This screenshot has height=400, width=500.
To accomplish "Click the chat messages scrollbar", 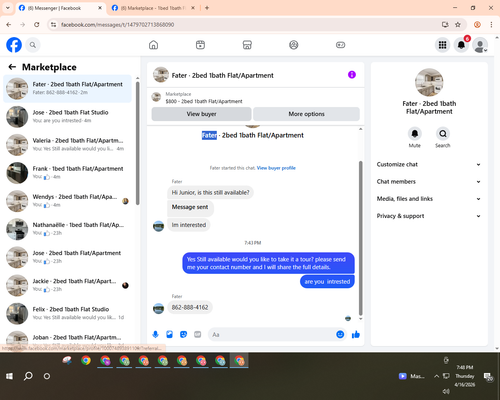I will [x=360, y=238].
